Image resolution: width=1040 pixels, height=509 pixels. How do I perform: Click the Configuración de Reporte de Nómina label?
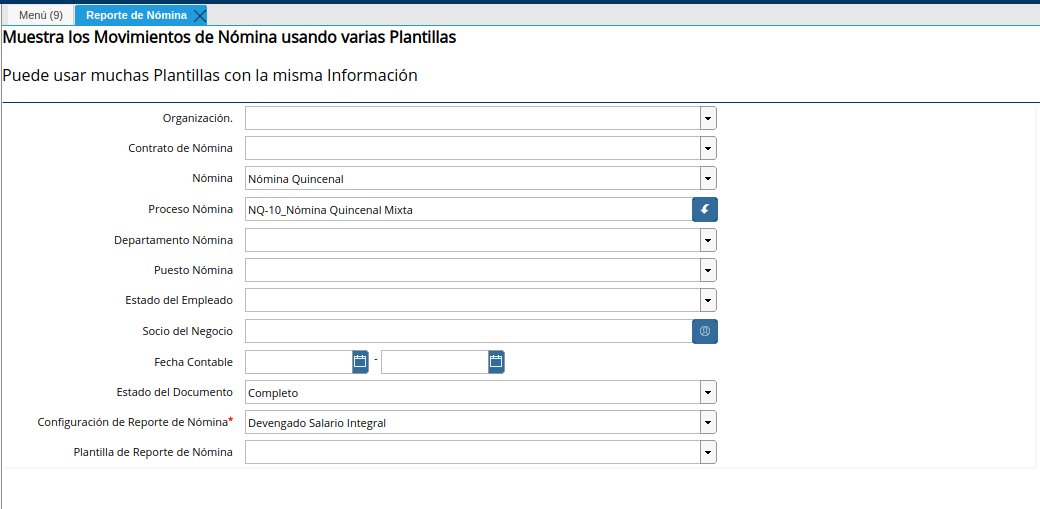point(135,422)
